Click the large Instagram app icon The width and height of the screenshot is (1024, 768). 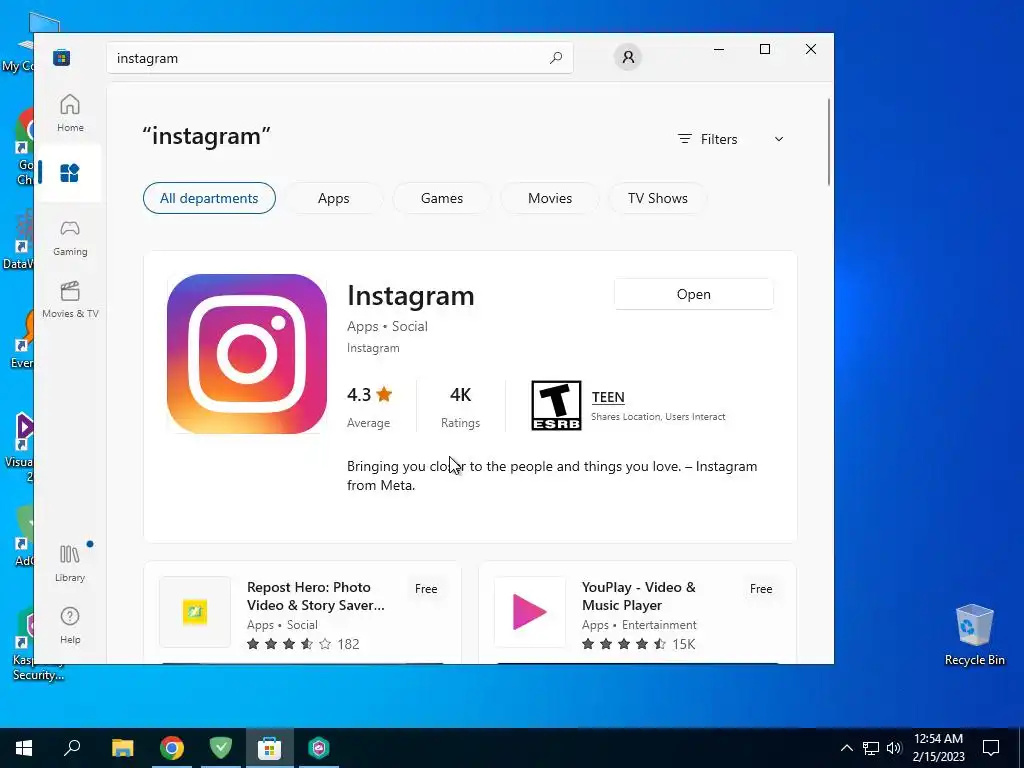[x=247, y=353]
